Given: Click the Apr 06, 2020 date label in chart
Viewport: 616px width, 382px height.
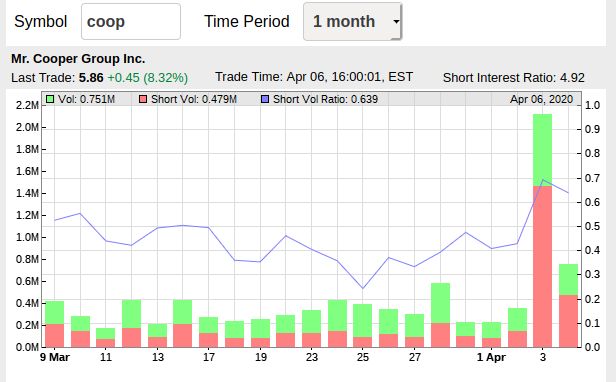Looking at the screenshot, I should click(541, 99).
